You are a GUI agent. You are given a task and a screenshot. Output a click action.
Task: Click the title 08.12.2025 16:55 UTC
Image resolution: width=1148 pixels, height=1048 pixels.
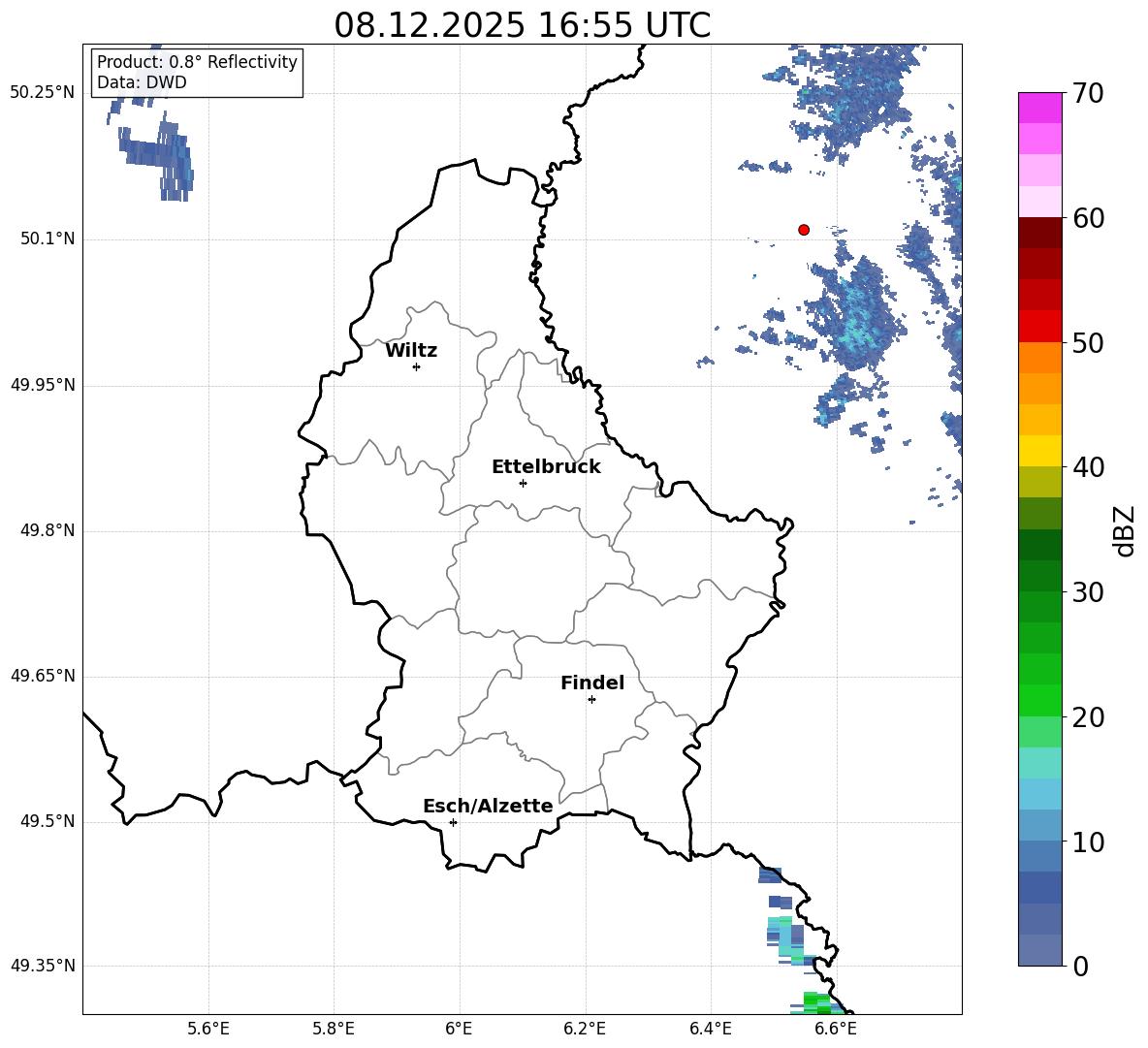(x=522, y=25)
